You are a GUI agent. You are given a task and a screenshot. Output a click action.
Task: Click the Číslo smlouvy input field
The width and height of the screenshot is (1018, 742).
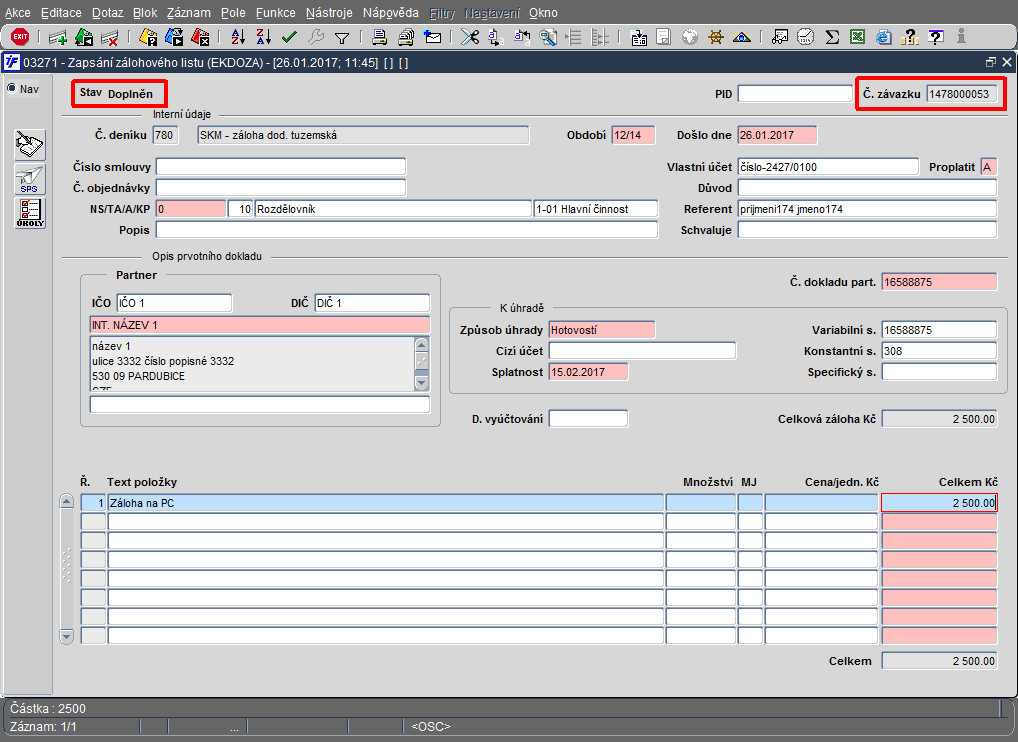[280, 167]
